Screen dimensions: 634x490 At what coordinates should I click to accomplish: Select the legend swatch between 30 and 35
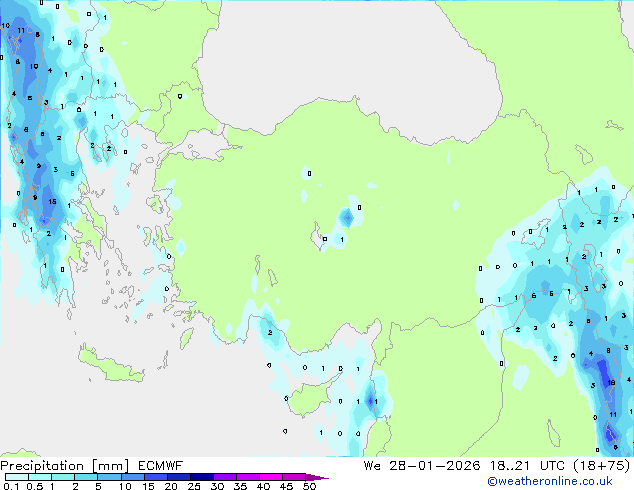[225, 477]
